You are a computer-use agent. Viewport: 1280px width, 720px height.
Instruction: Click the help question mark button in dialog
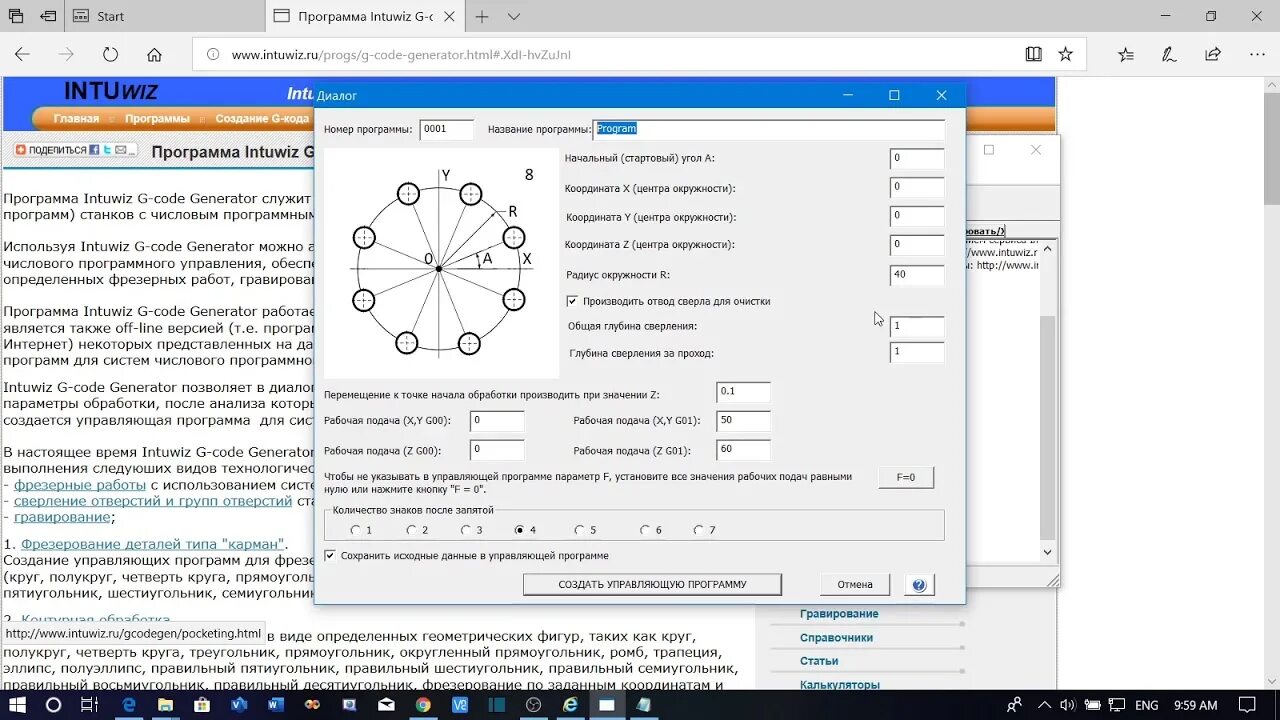(919, 585)
